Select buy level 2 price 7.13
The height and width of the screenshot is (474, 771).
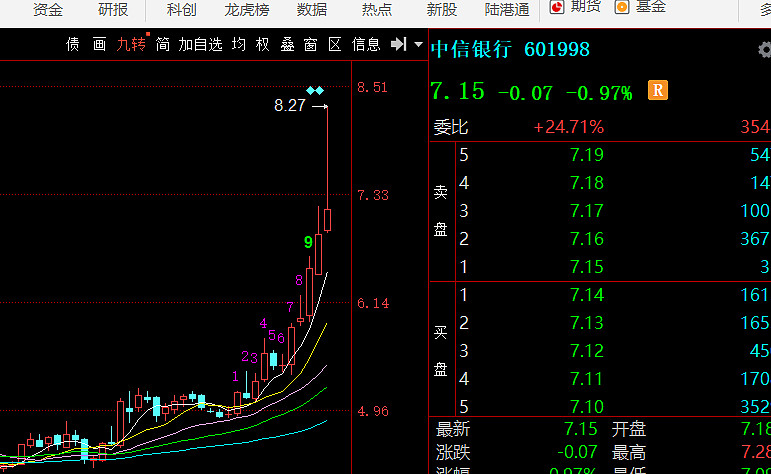[587, 323]
